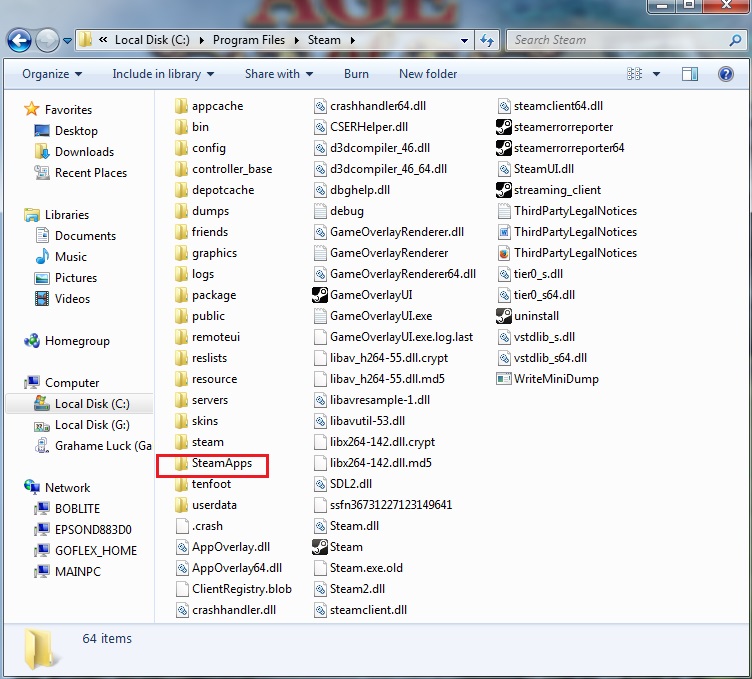Open the Share with menu
The width and height of the screenshot is (752, 679).
pos(279,74)
